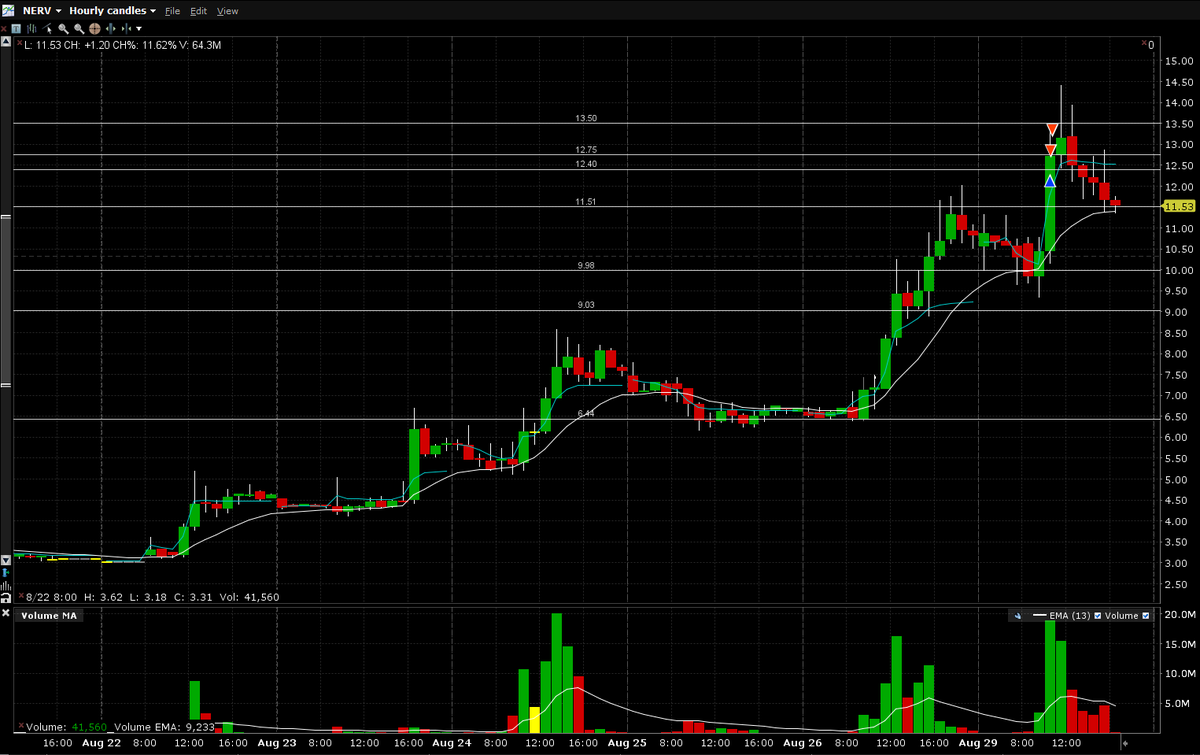
Task: Open the View menu
Action: (x=227, y=11)
